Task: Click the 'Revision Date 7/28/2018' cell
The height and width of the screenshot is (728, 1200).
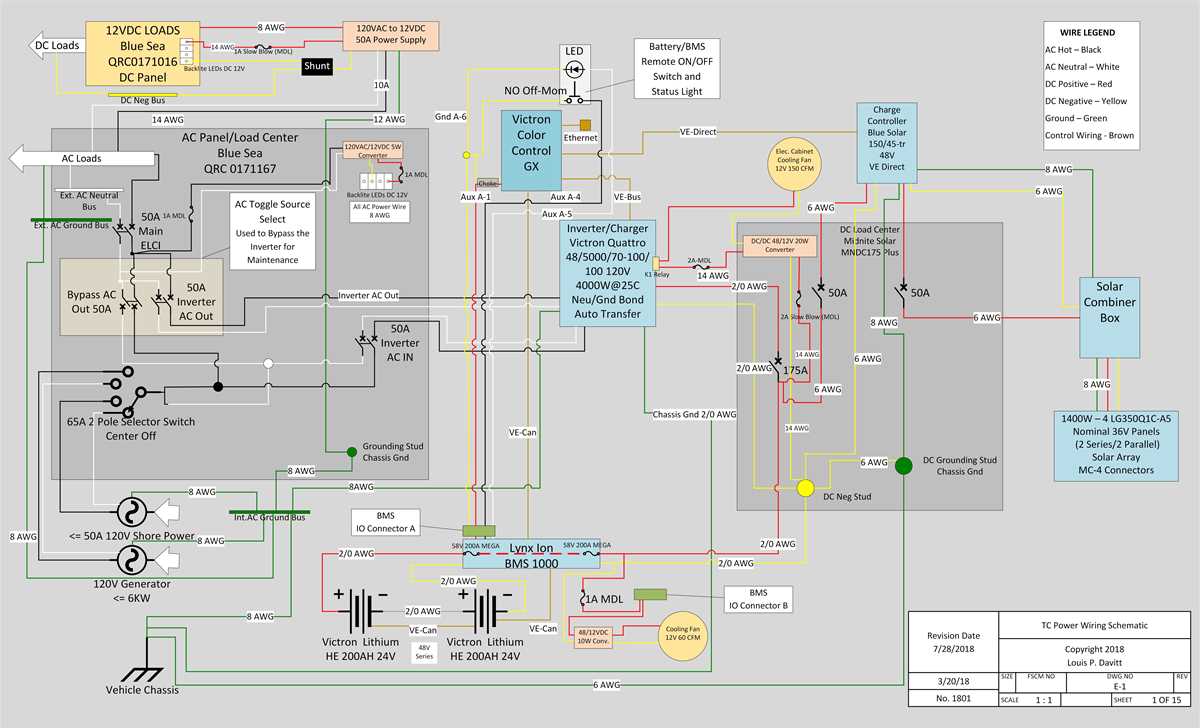Action: tap(953, 642)
